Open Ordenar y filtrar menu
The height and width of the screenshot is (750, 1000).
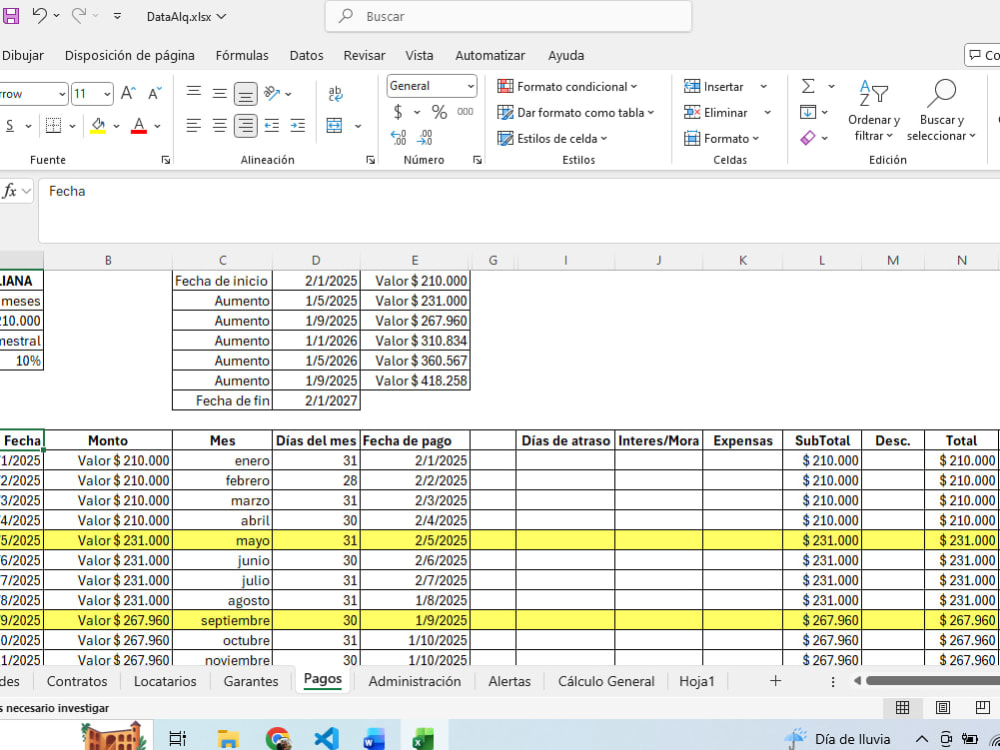[x=874, y=110]
